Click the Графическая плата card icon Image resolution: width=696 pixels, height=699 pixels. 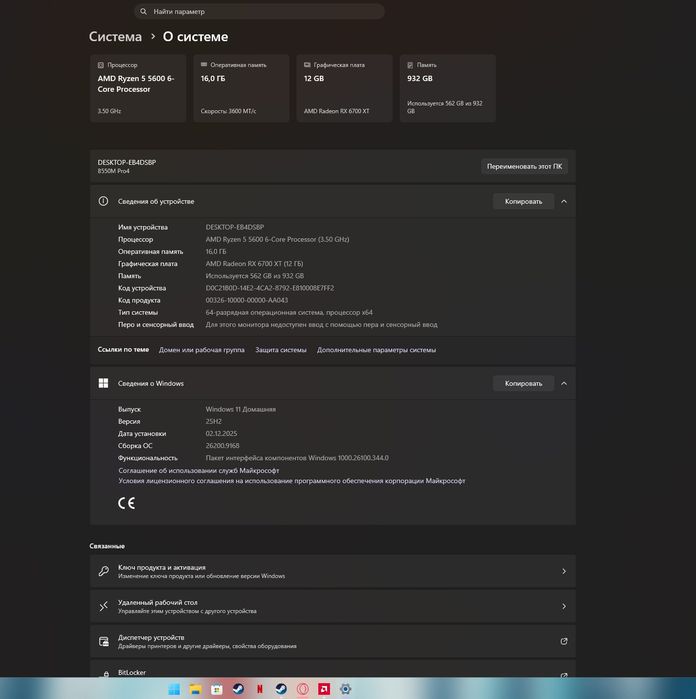point(307,65)
